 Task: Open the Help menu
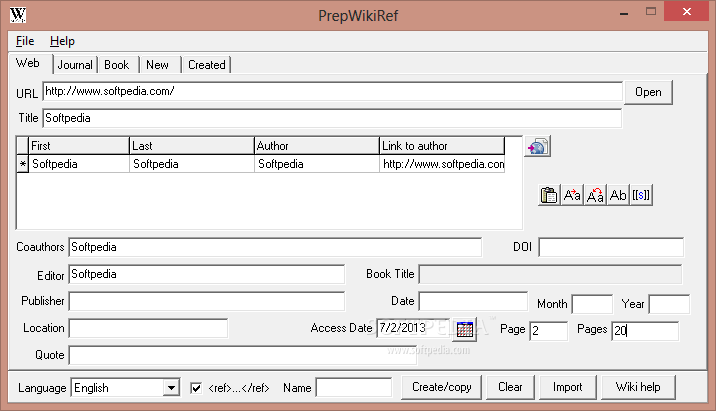62,41
